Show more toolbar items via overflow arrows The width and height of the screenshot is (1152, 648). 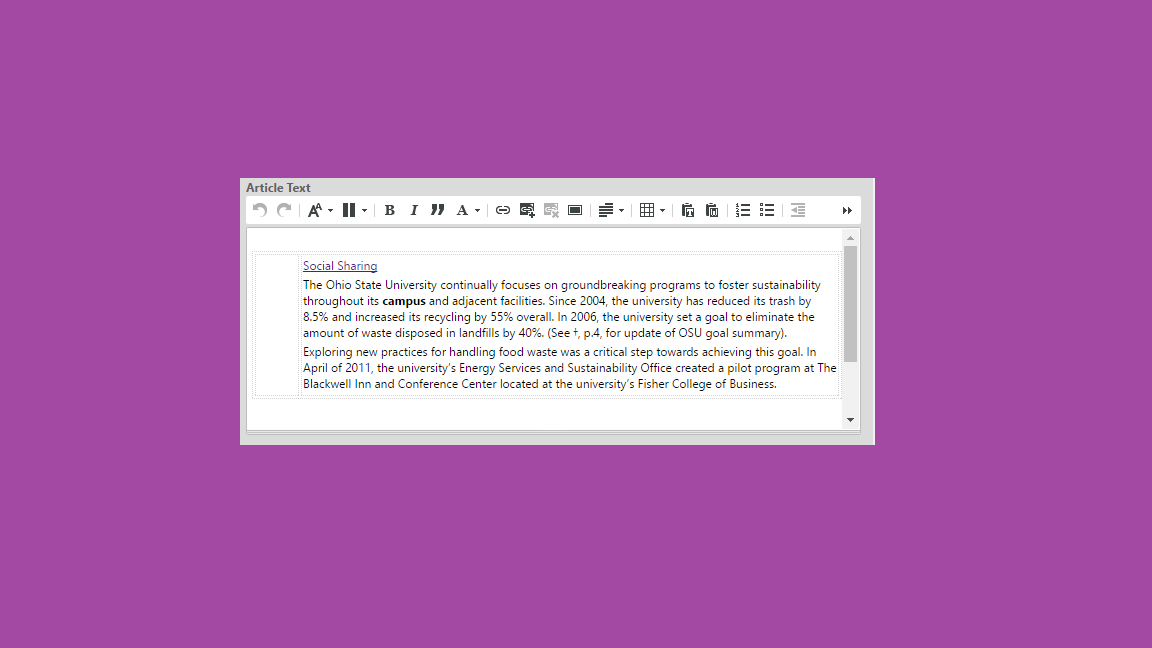click(x=847, y=210)
